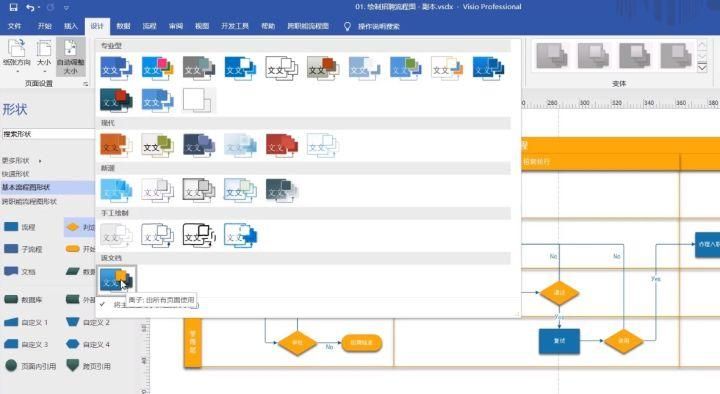Choose the fourth variant thumbnail in 变体
The image size is (720, 394).
[676, 56]
